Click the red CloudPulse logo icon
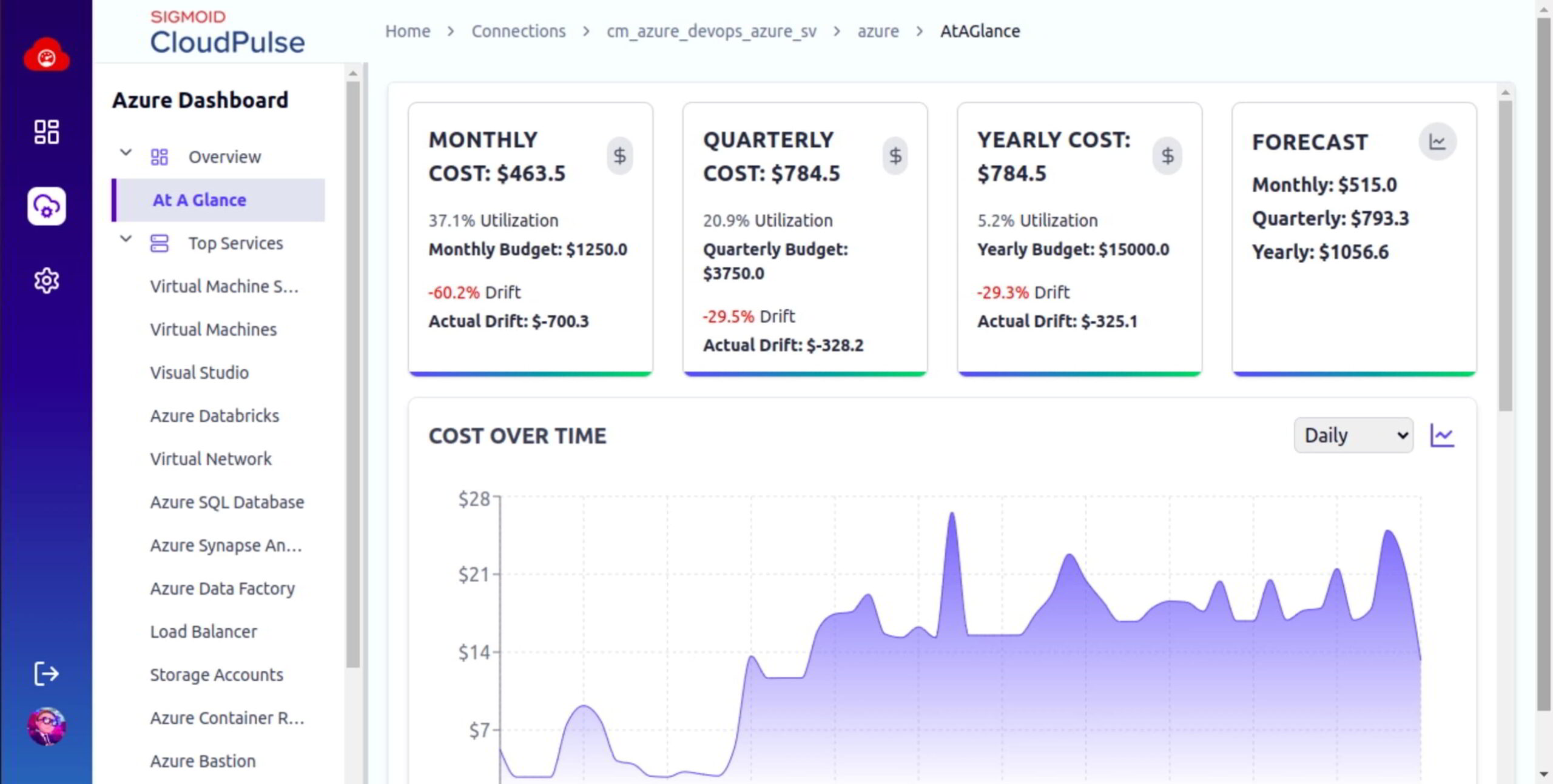The height and width of the screenshot is (784, 1553). coord(46,56)
